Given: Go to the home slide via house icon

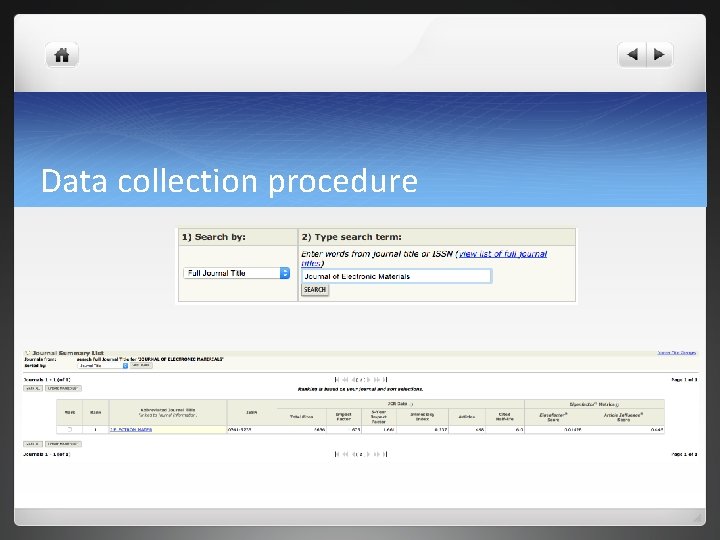Looking at the screenshot, I should [62, 55].
